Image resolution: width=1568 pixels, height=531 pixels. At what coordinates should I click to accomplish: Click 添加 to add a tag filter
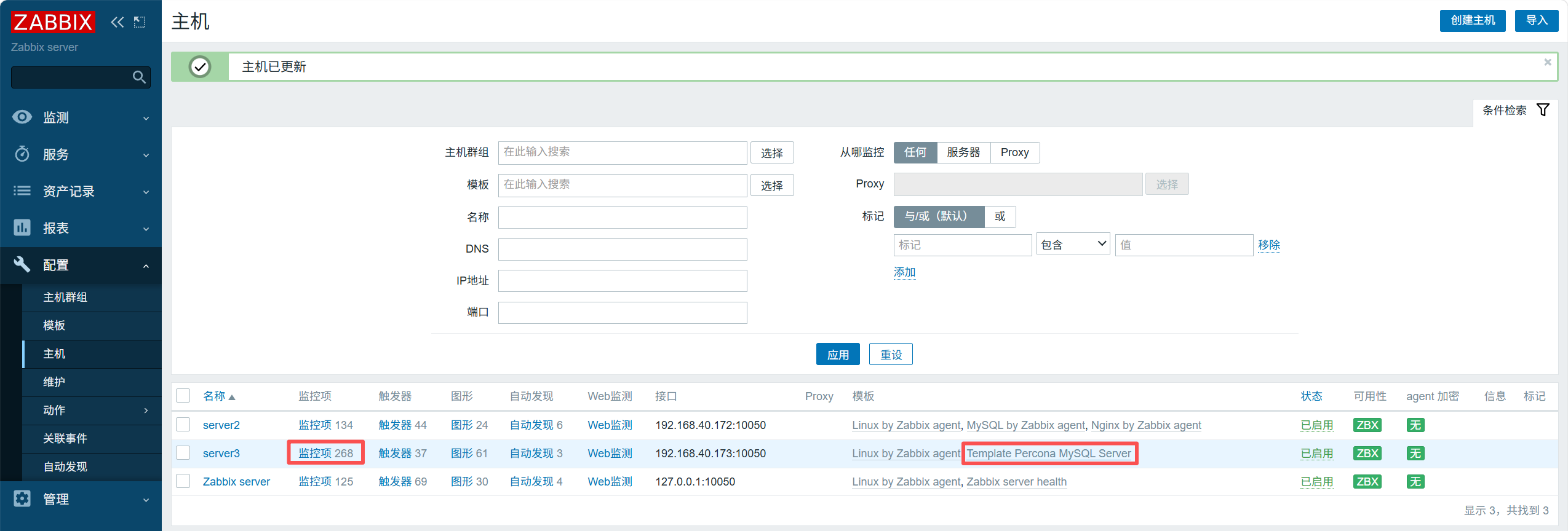905,272
